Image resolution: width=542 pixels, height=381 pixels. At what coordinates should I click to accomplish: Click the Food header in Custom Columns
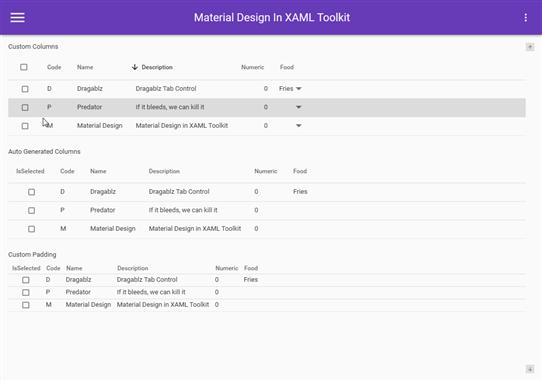coord(287,67)
